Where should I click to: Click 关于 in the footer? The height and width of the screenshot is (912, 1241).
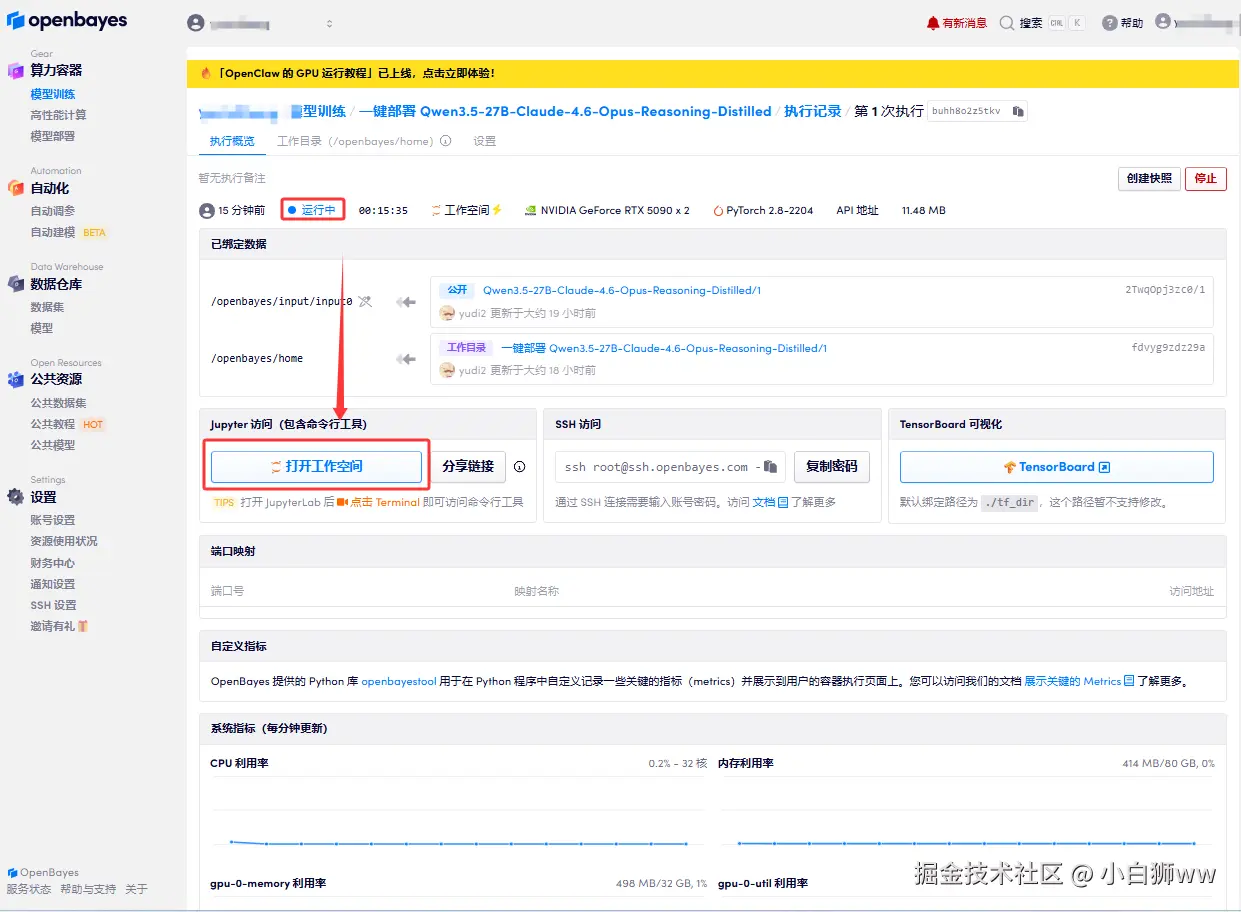[x=136, y=889]
